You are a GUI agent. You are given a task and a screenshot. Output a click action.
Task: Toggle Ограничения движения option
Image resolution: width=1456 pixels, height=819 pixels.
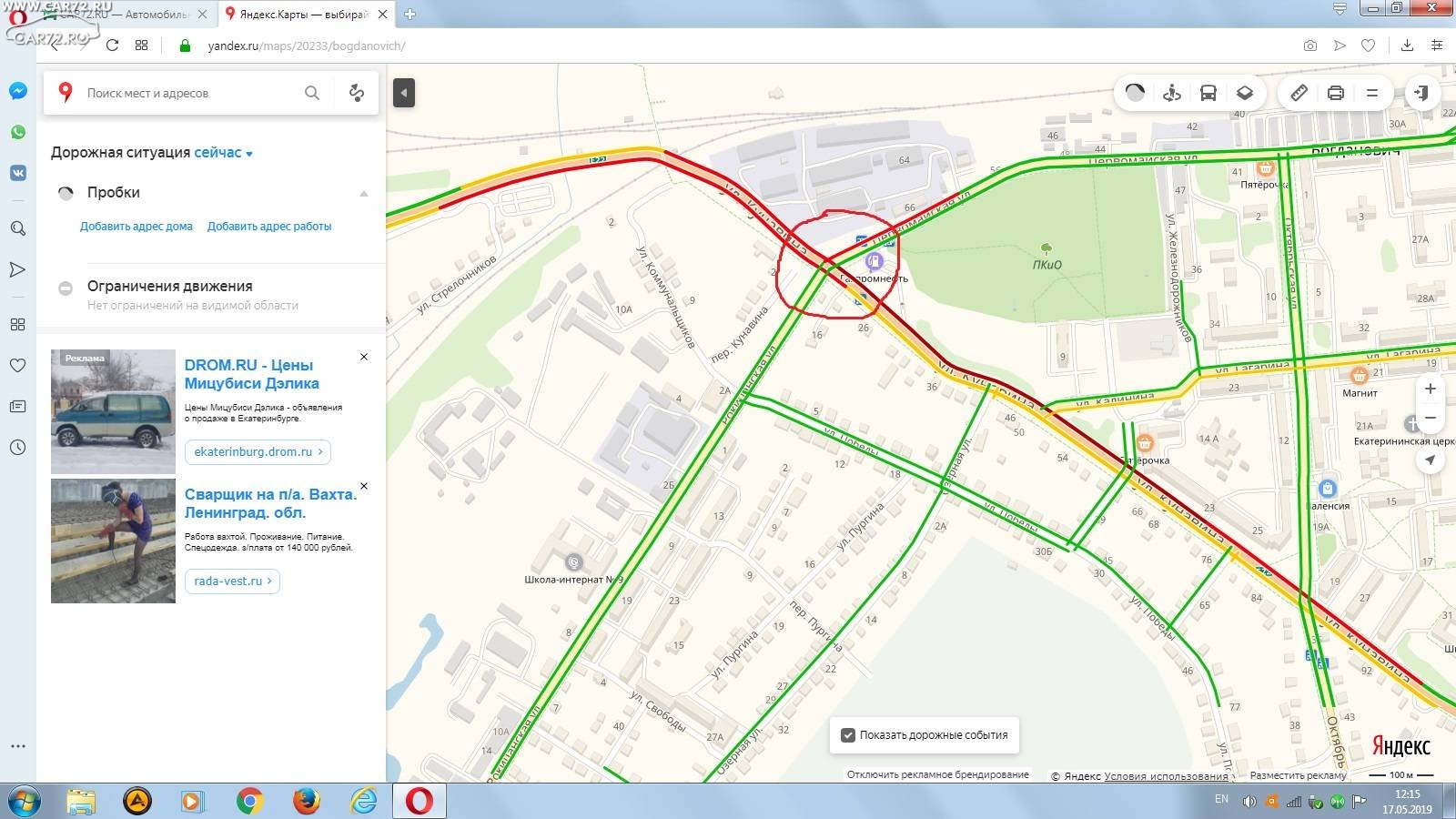pos(66,288)
